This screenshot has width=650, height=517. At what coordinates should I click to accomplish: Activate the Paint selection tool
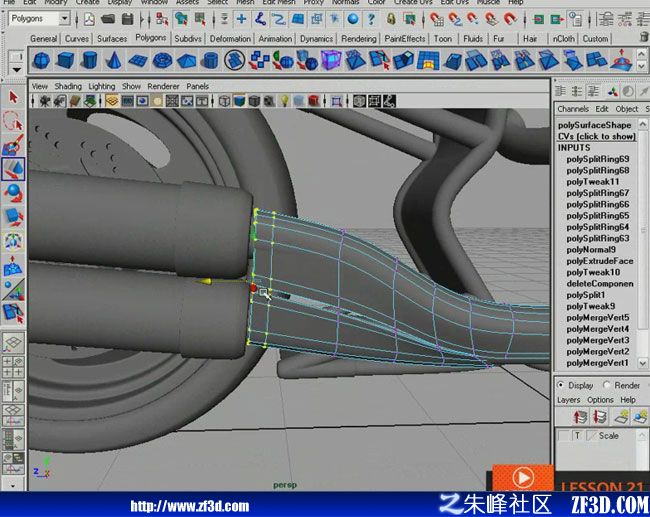click(13, 145)
